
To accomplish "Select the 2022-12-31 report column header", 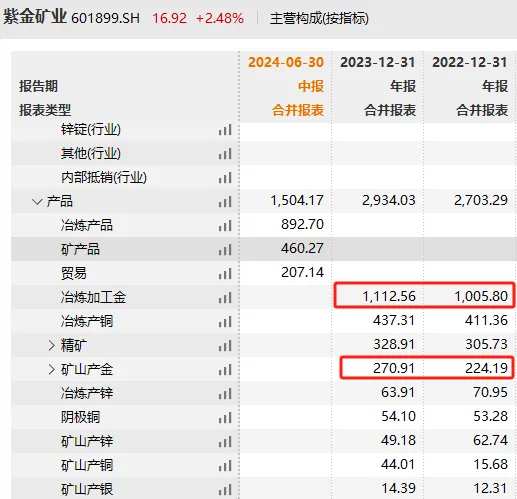I will pyautogui.click(x=470, y=62).
